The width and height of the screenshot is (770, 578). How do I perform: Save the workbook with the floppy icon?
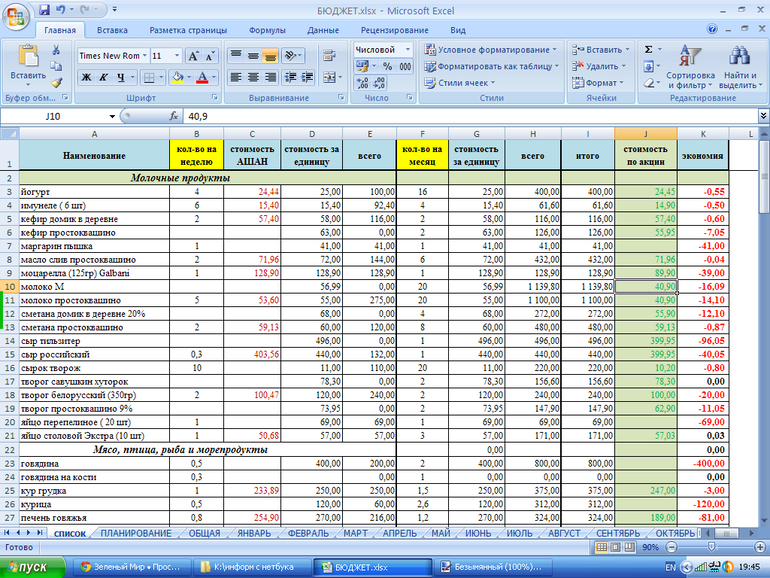45,9
